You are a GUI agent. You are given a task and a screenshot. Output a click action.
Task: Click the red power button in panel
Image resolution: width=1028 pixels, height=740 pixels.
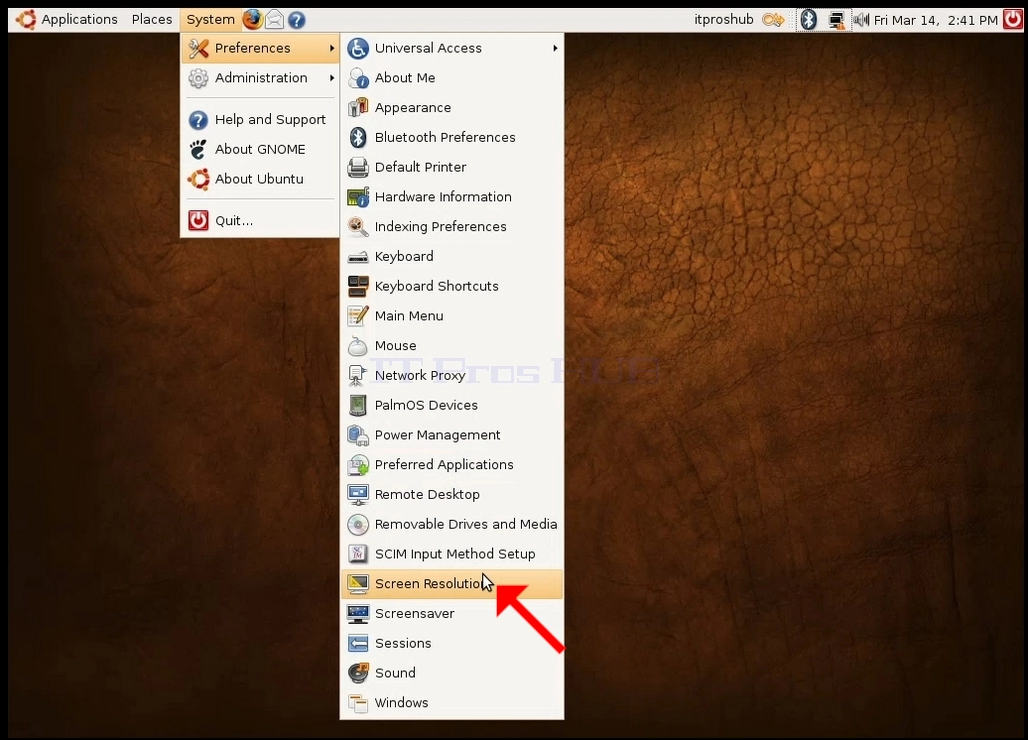click(1013, 20)
